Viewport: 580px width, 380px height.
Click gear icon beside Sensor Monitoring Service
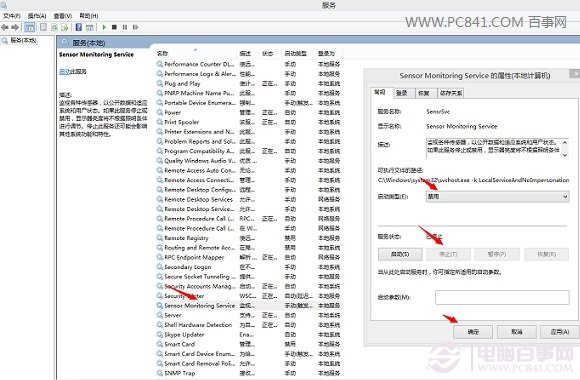[x=159, y=306]
